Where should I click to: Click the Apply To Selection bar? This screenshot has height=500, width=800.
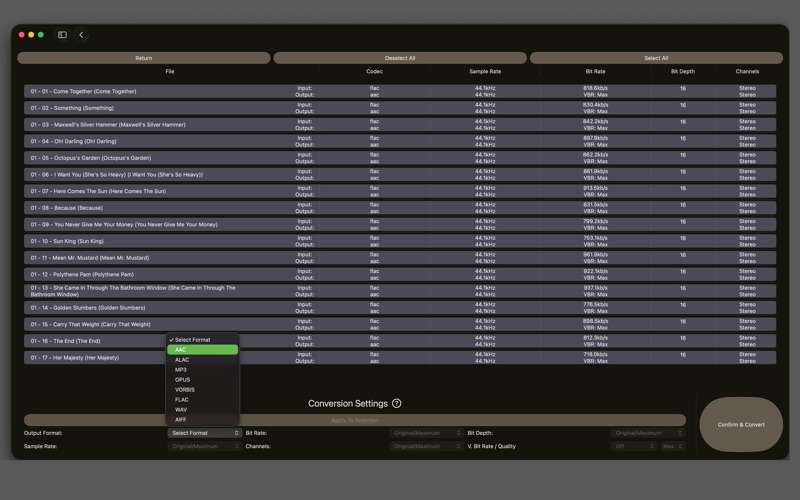coord(355,420)
